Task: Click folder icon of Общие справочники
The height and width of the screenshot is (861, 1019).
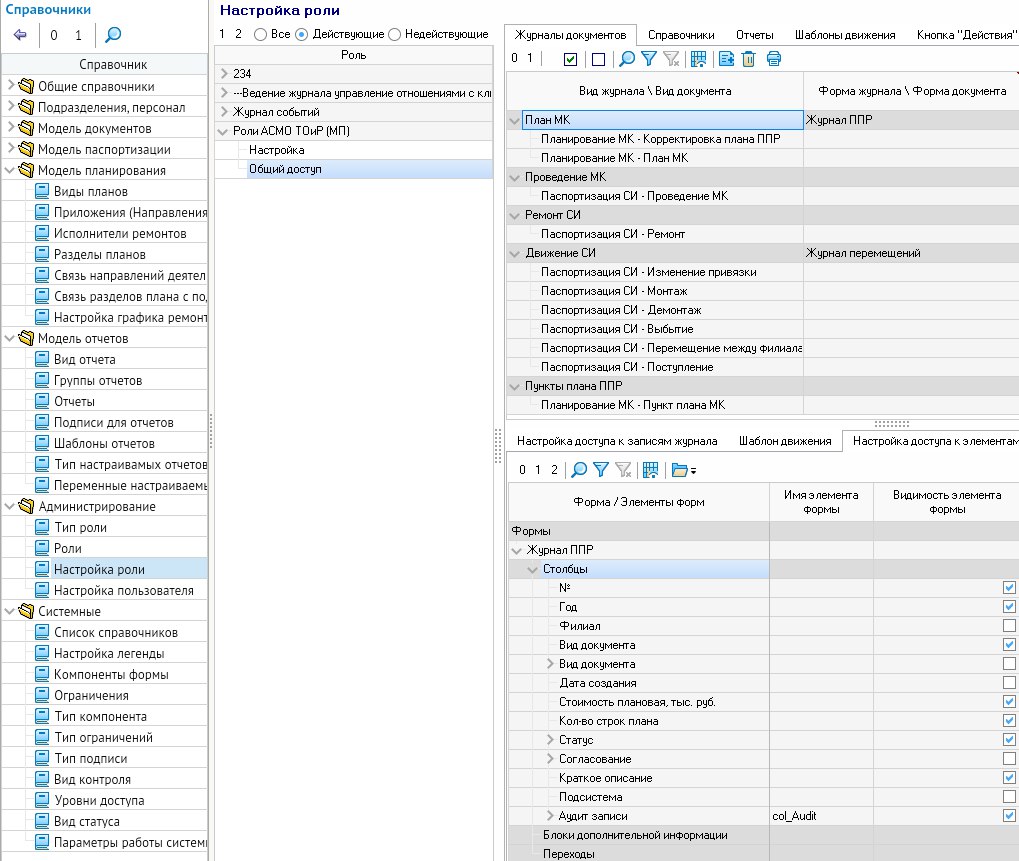Action: (x=27, y=86)
